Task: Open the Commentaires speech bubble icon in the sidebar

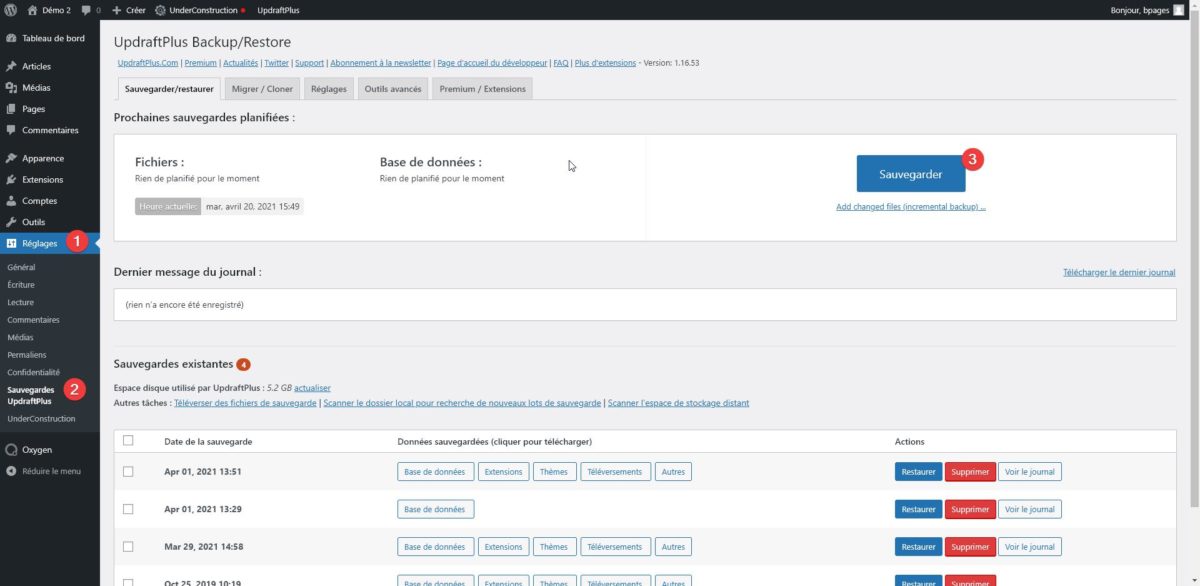Action: [x=11, y=130]
